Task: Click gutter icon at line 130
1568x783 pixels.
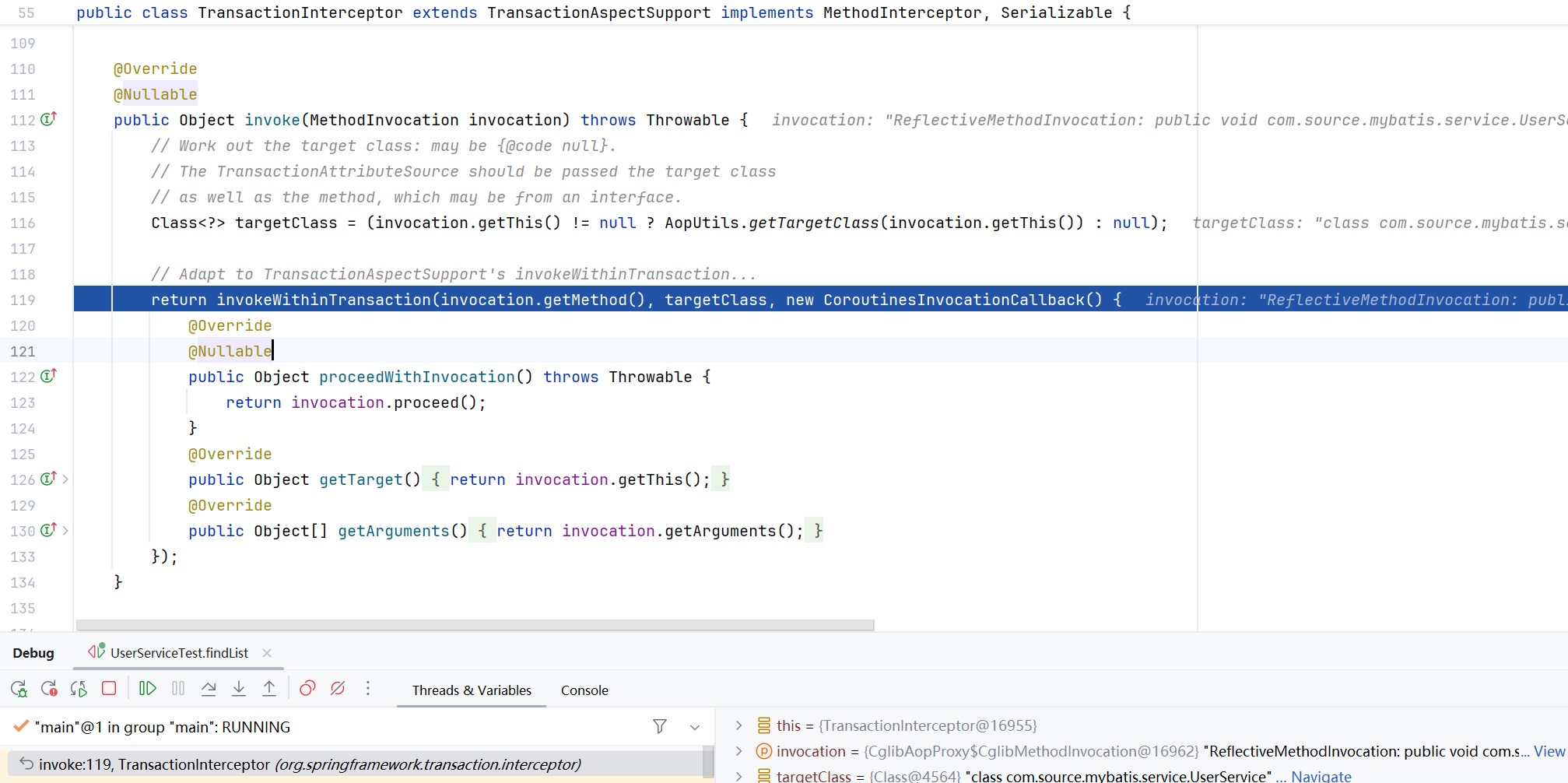Action: pyautogui.click(x=48, y=530)
